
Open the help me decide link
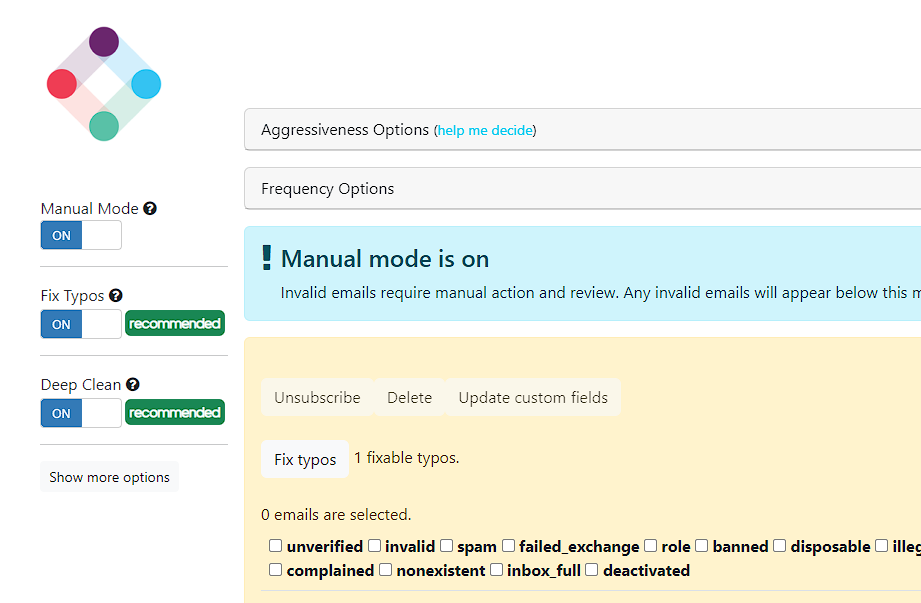click(x=485, y=130)
